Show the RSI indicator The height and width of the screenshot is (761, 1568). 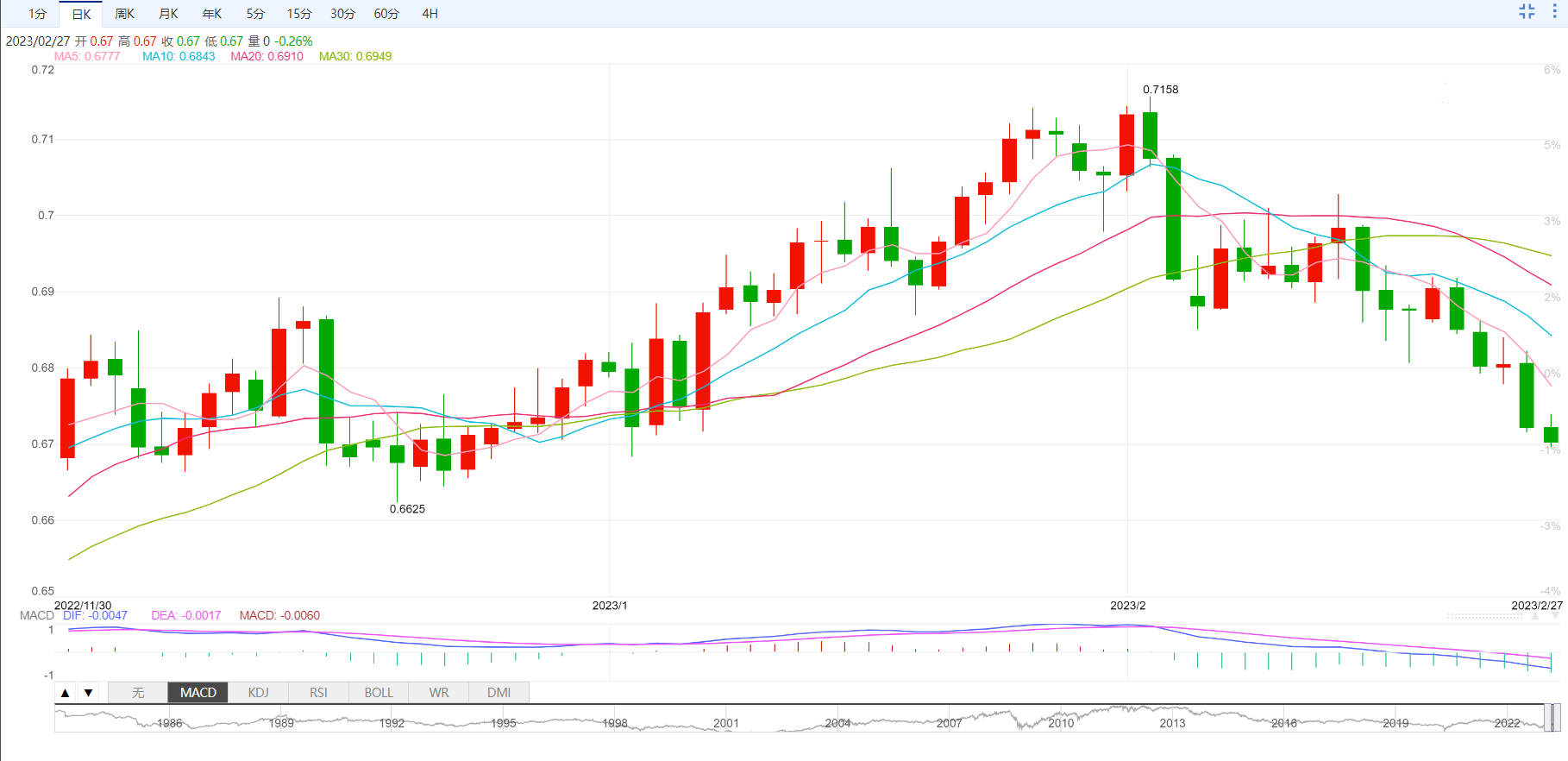(318, 693)
